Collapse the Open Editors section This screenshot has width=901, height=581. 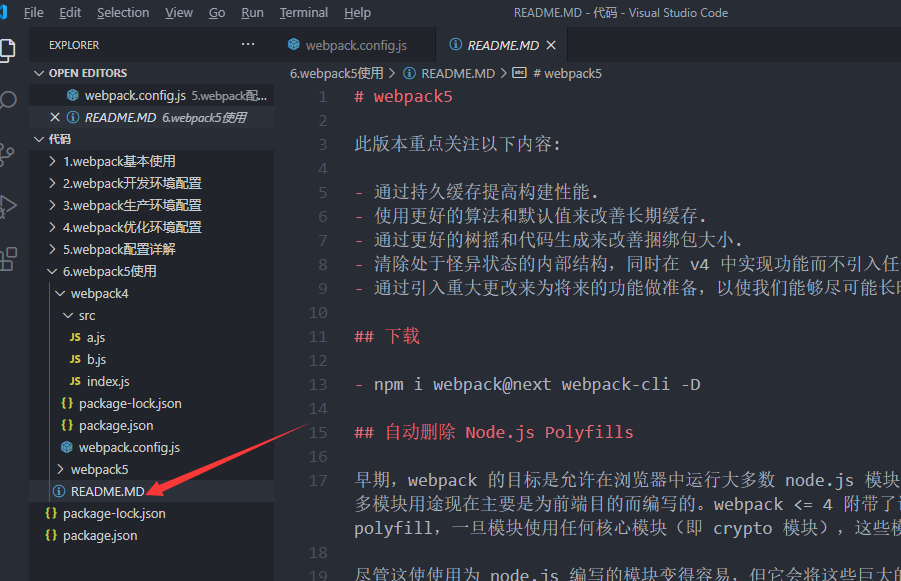[39, 73]
